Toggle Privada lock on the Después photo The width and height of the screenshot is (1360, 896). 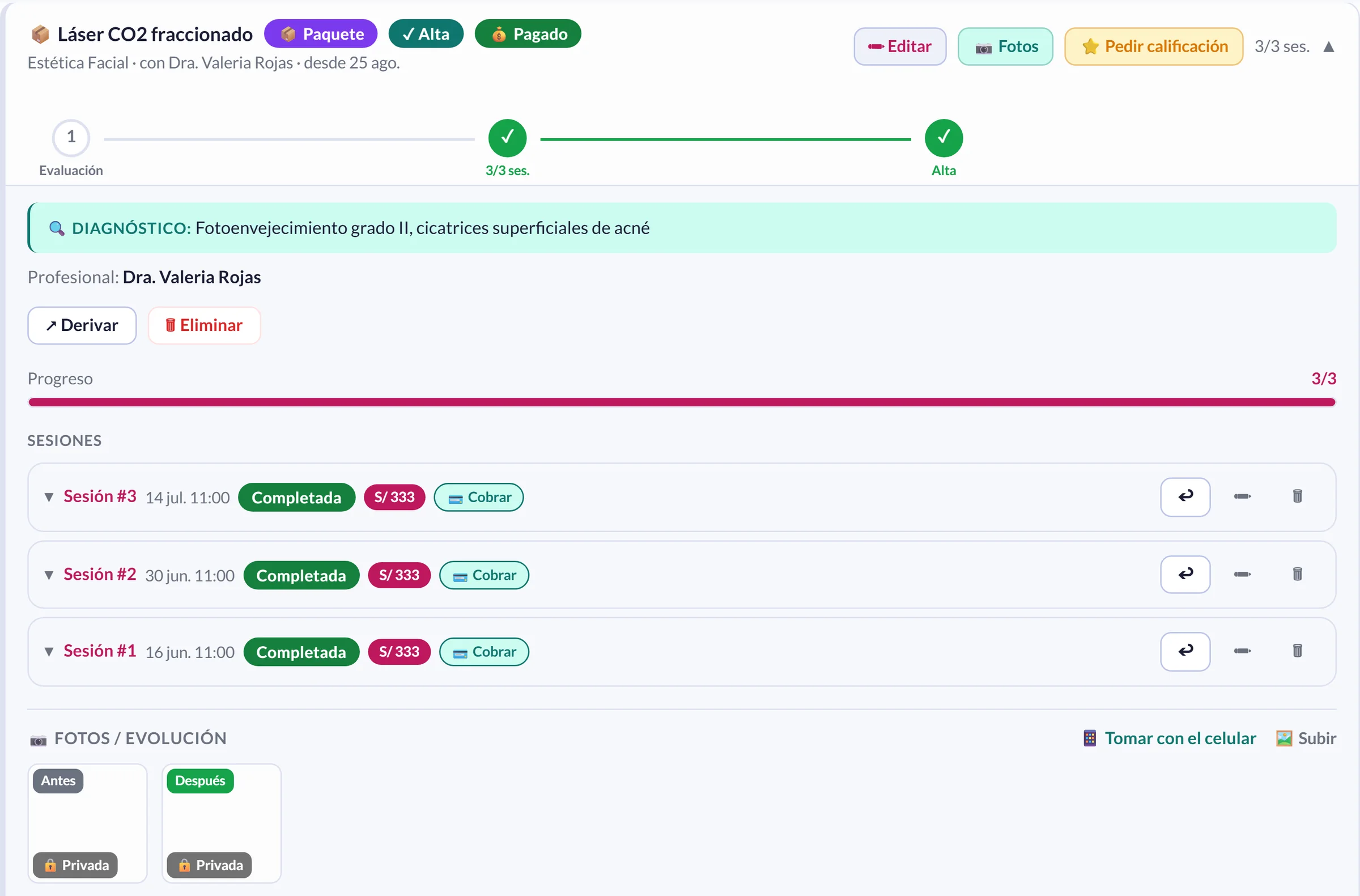click(209, 865)
